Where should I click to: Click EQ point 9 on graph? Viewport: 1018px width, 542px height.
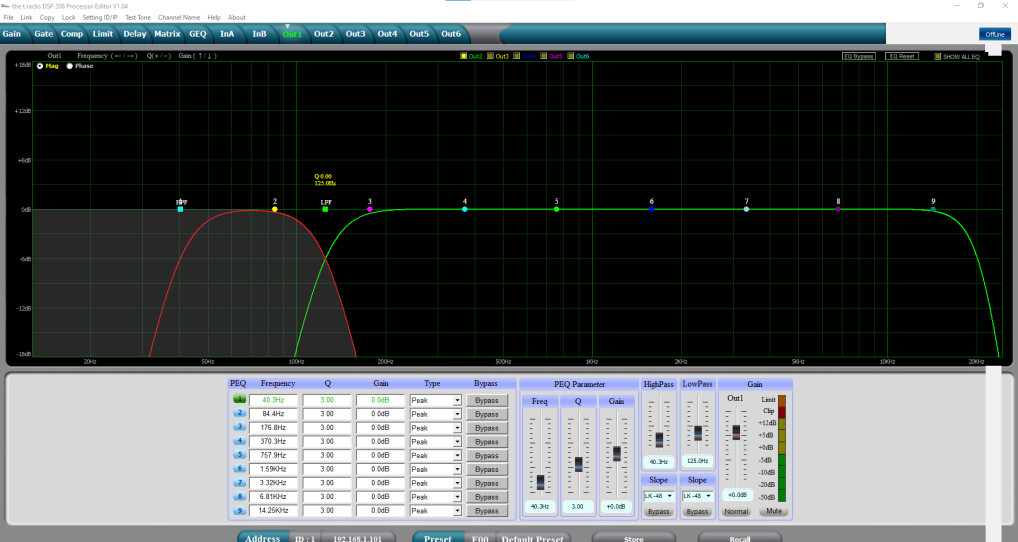click(x=933, y=209)
